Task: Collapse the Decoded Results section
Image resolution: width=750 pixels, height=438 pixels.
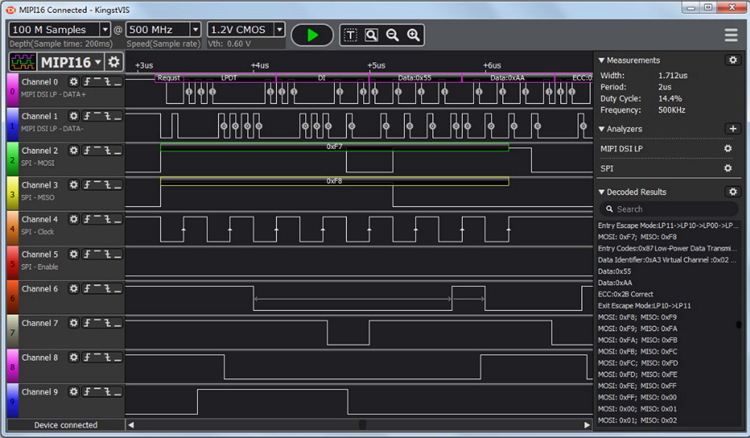Action: coord(602,192)
